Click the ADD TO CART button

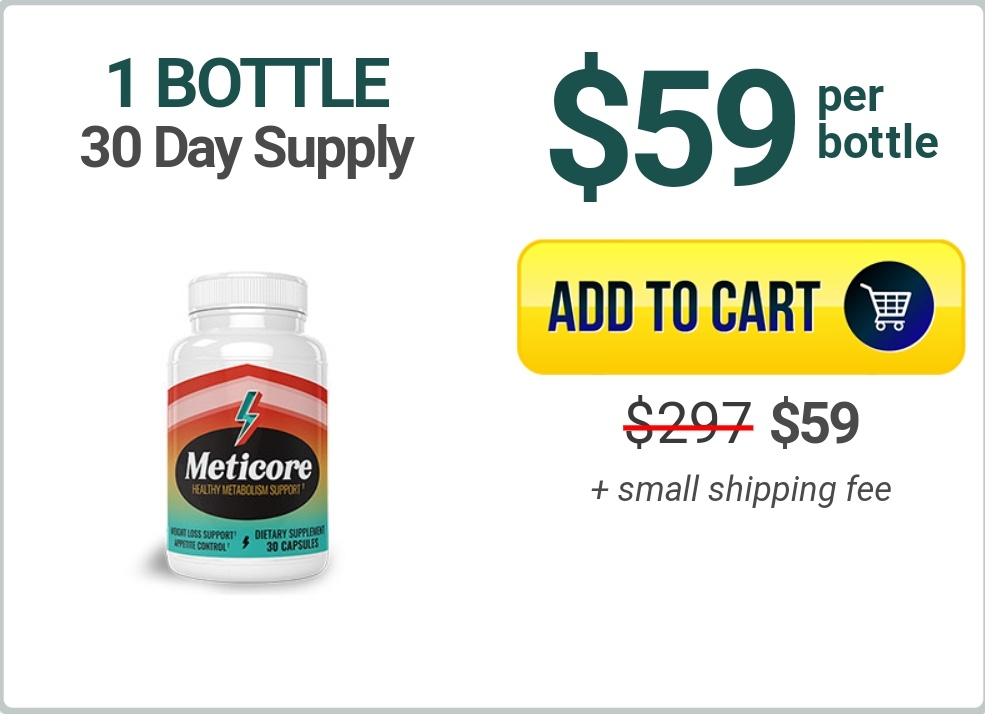point(741,307)
